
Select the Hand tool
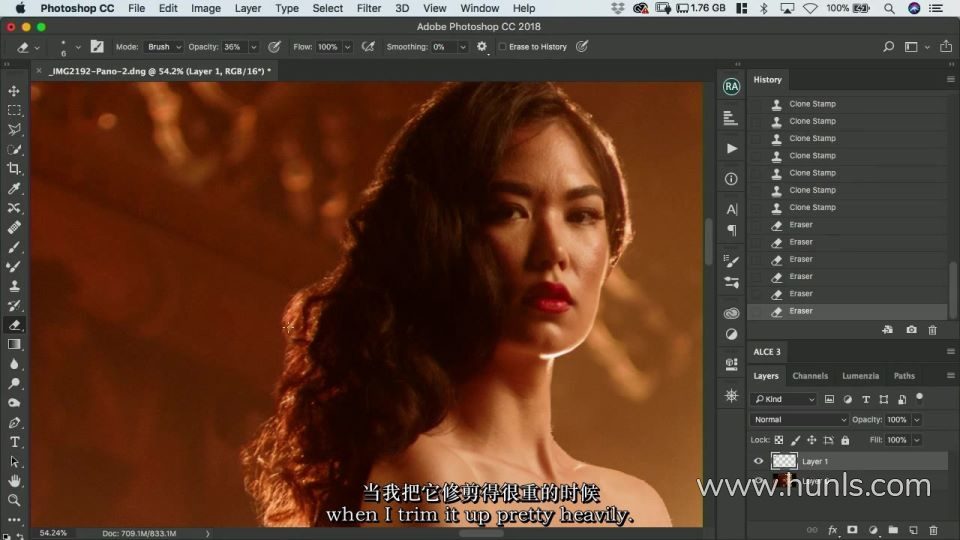[14, 481]
